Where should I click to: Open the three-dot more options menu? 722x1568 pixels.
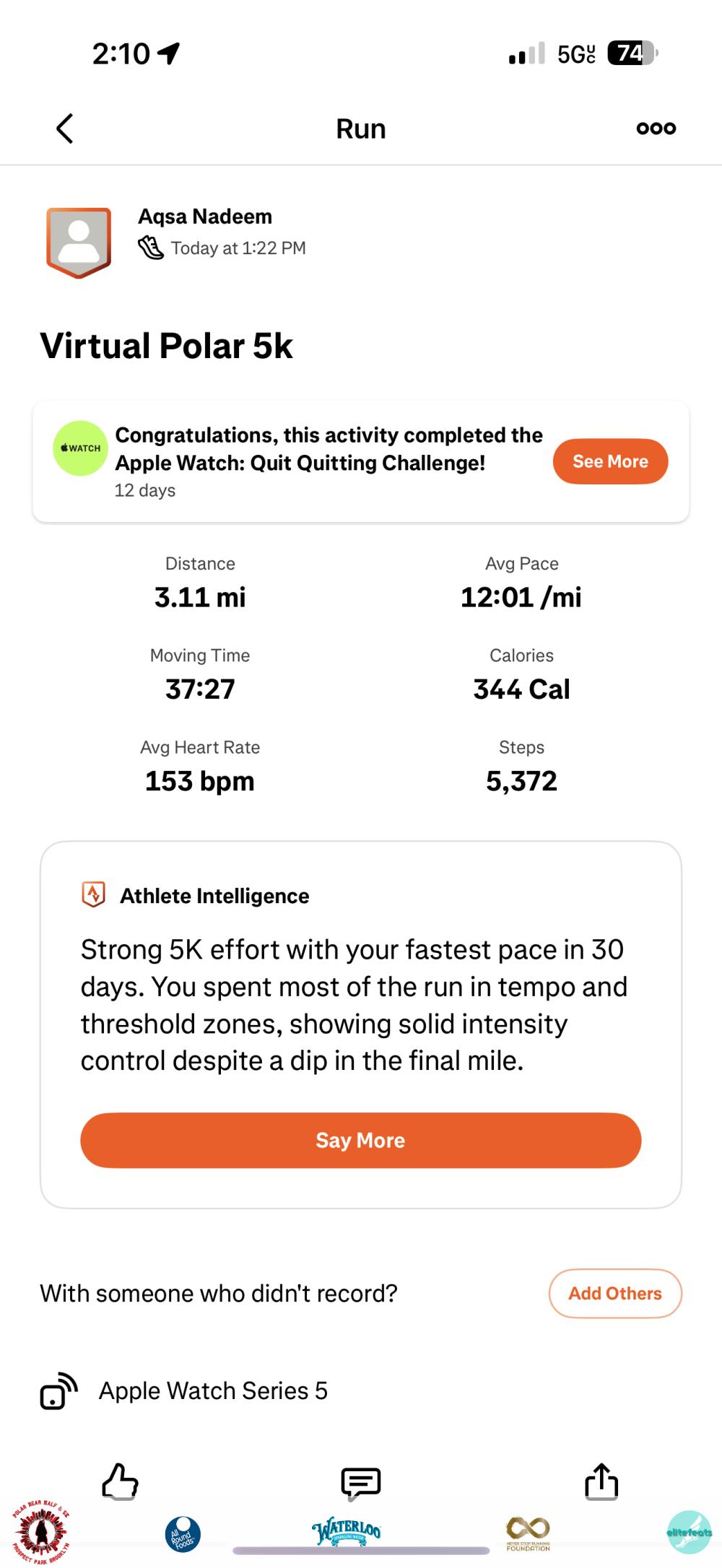coord(656,129)
